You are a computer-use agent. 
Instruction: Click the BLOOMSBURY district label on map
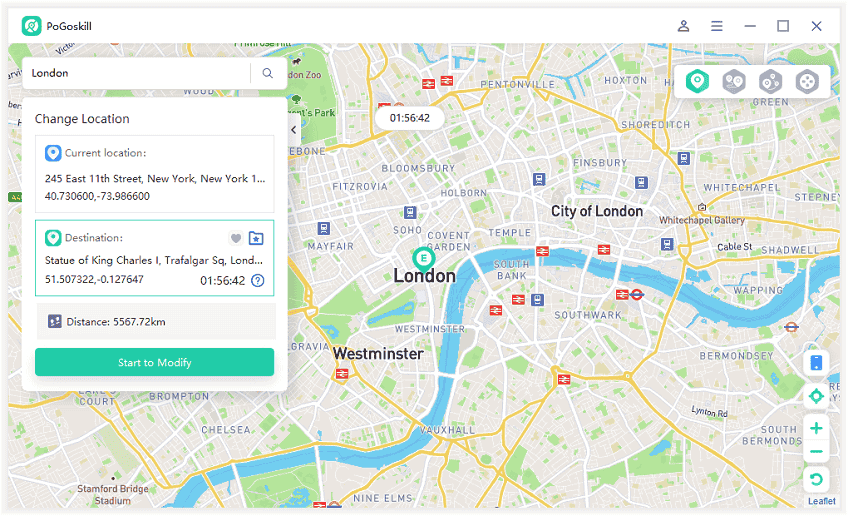click(418, 168)
